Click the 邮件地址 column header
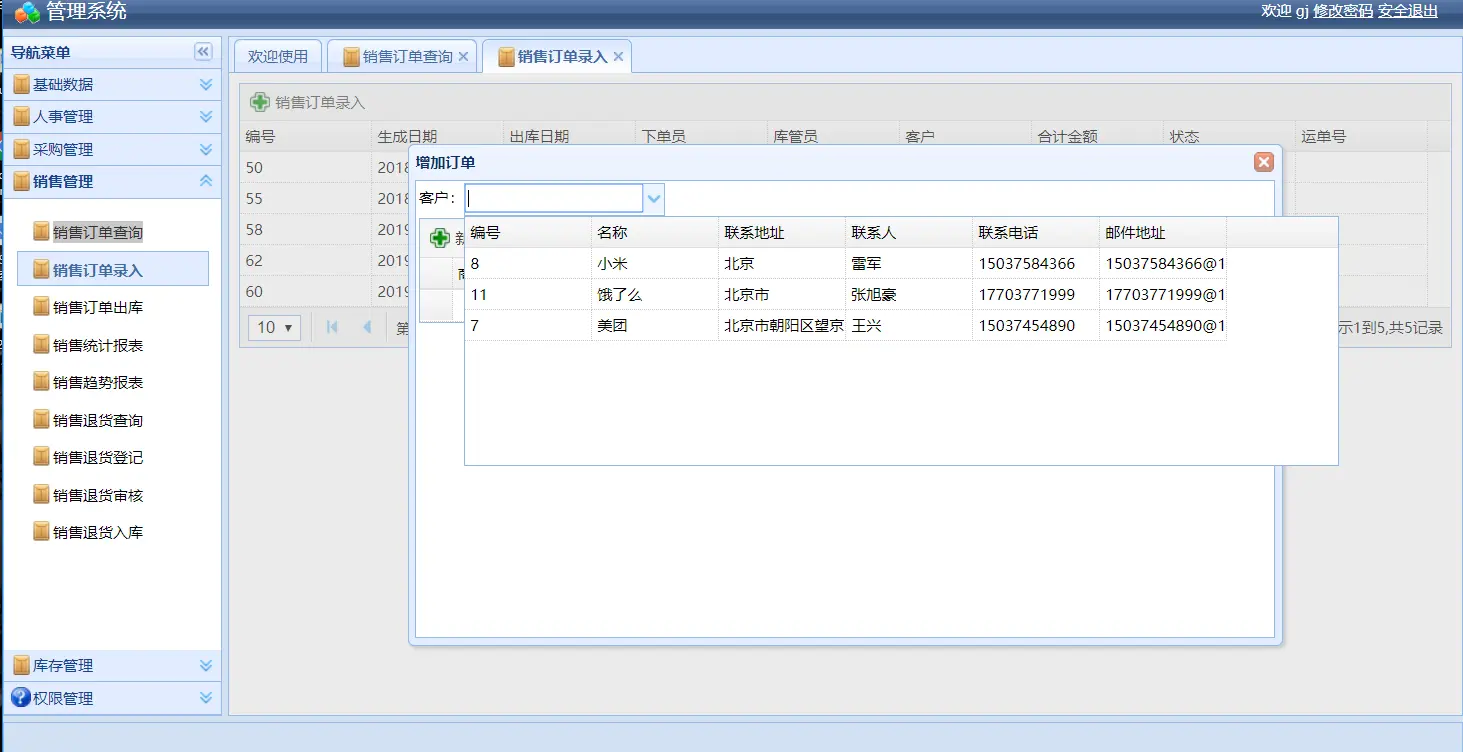This screenshot has width=1463, height=752. point(1163,233)
